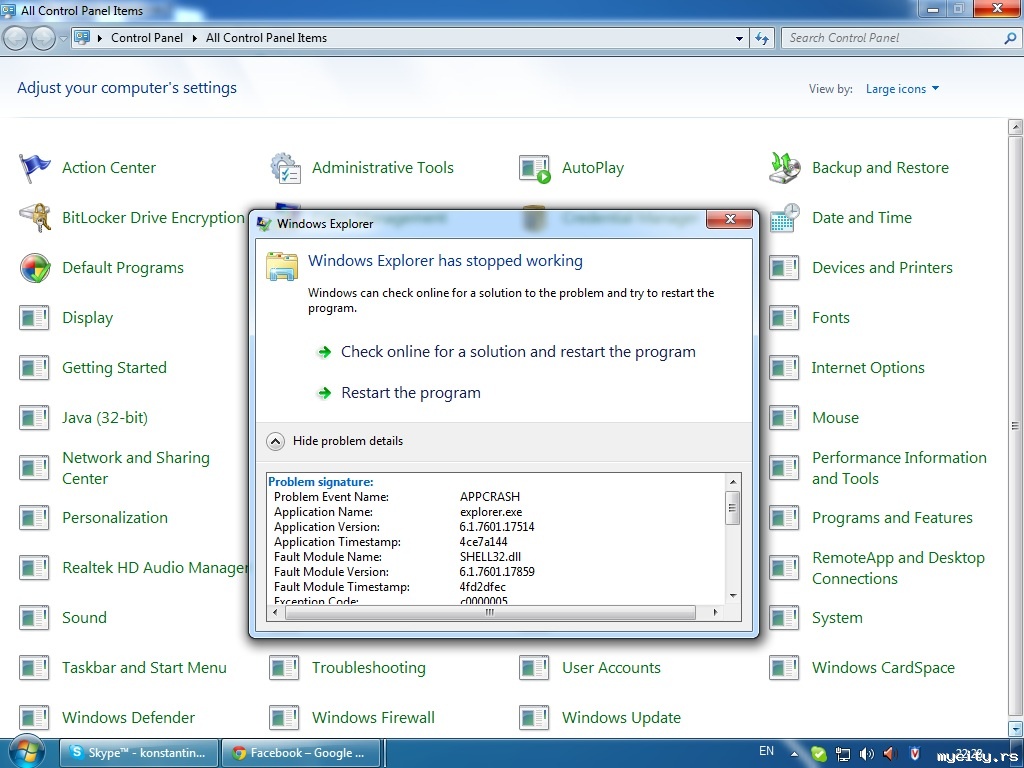Image resolution: width=1024 pixels, height=768 pixels.
Task: Click the volume speaker tray icon
Action: point(864,753)
